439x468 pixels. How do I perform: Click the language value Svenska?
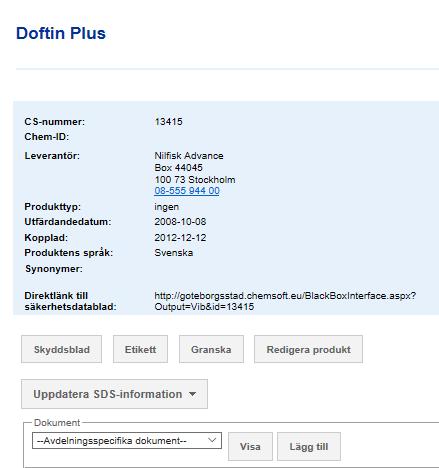tap(174, 253)
